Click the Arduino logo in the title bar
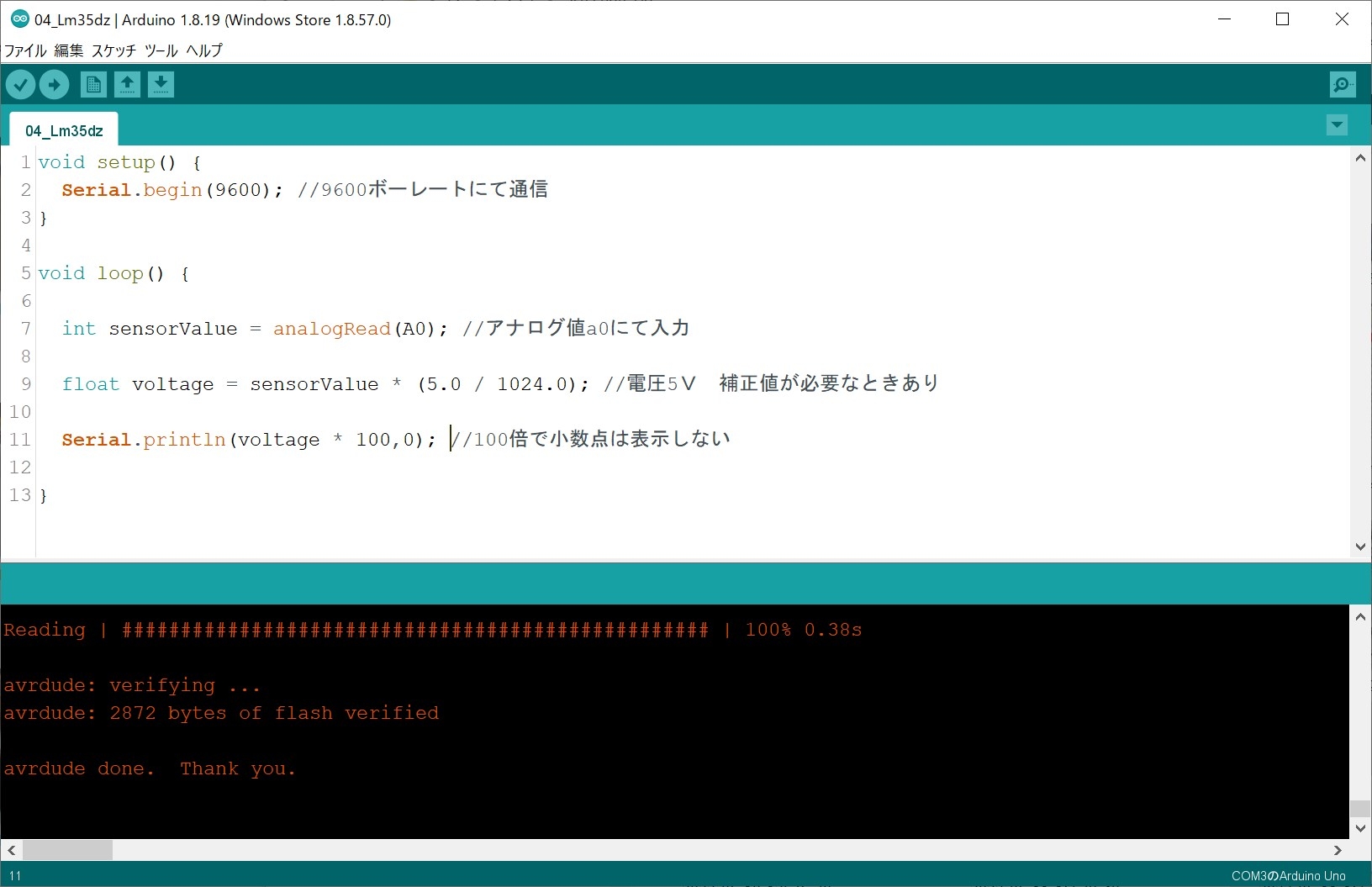 pos(19,19)
